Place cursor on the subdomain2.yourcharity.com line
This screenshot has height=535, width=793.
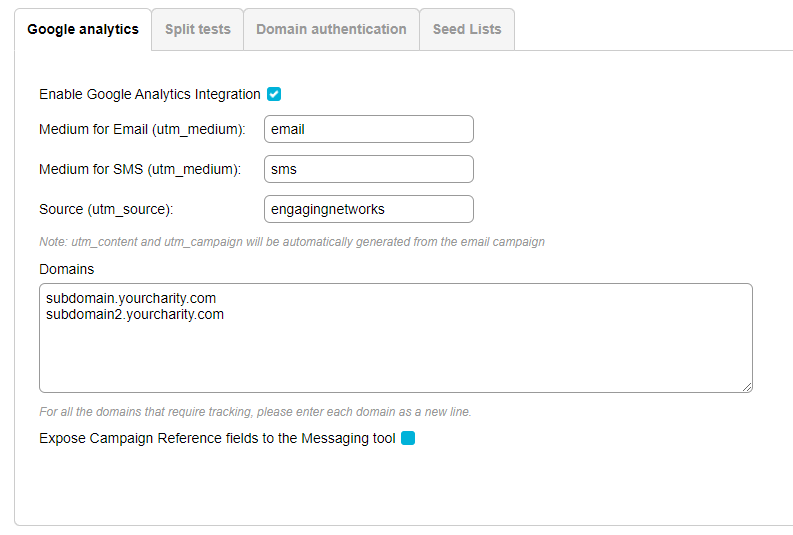click(135, 314)
